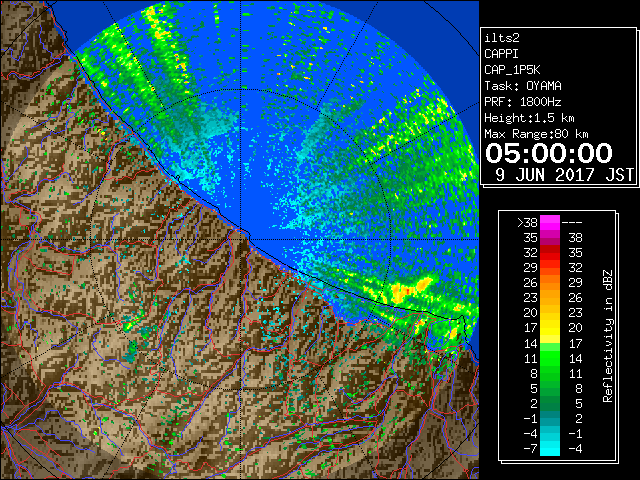Click the 'PRF: 1800Hz' value

pyautogui.click(x=523, y=102)
